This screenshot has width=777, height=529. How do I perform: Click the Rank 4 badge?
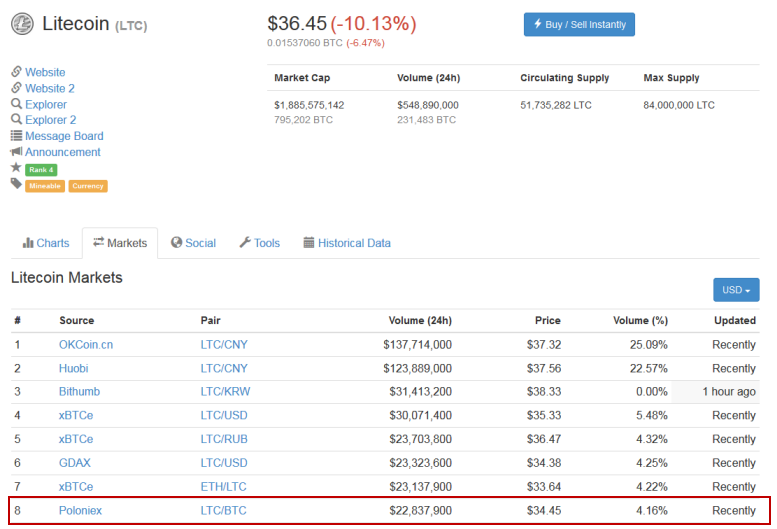[x=41, y=170]
